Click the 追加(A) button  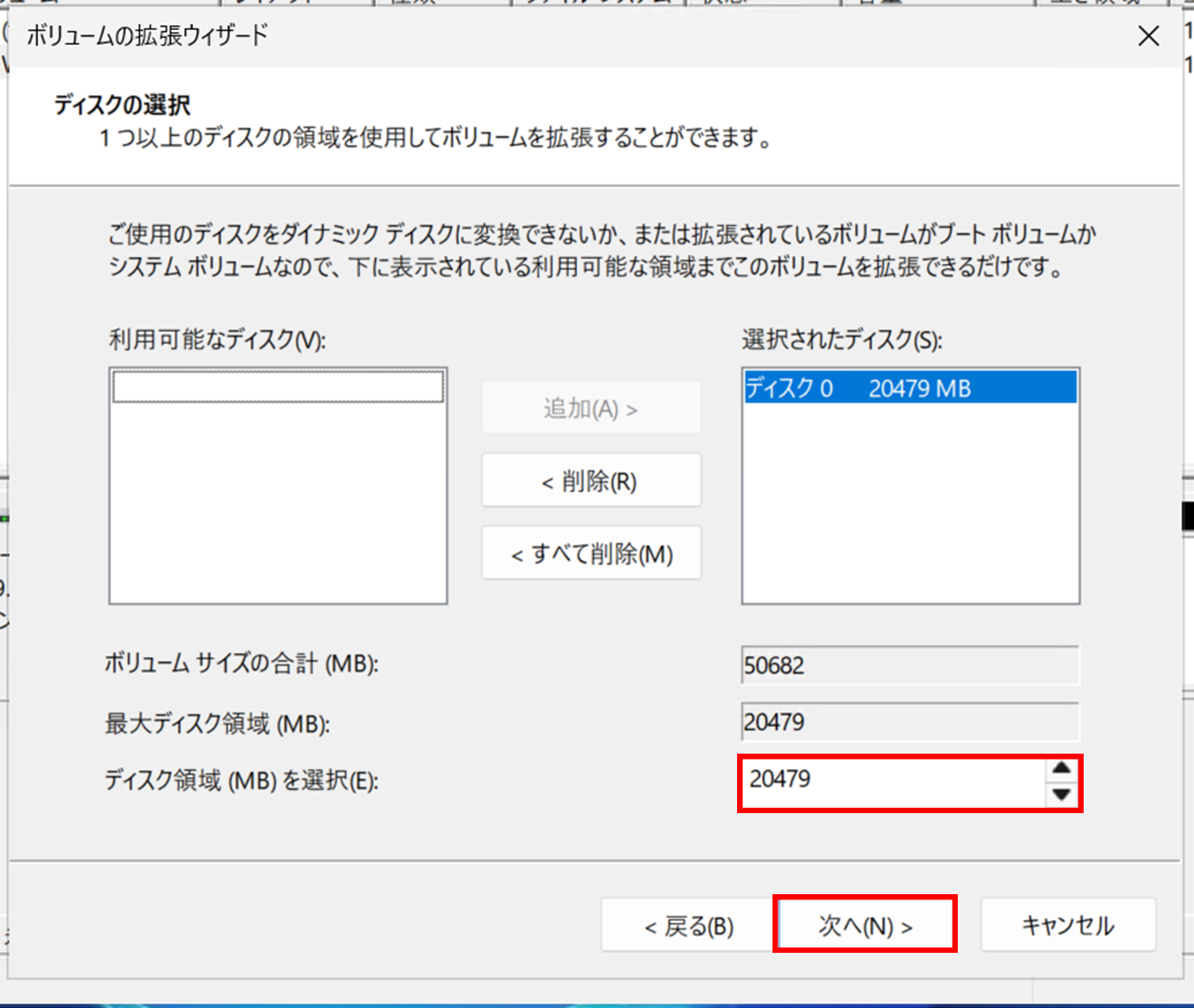pos(591,408)
